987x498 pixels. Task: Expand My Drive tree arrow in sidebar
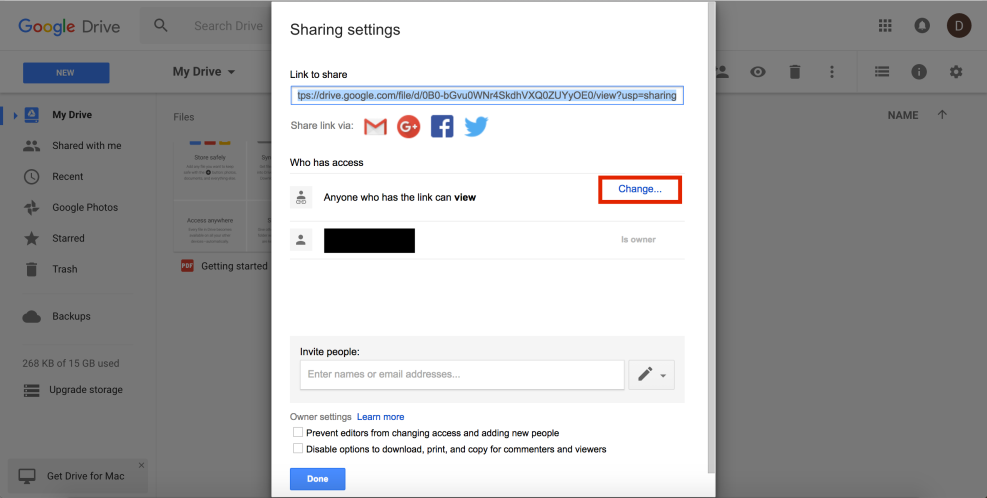(15, 115)
